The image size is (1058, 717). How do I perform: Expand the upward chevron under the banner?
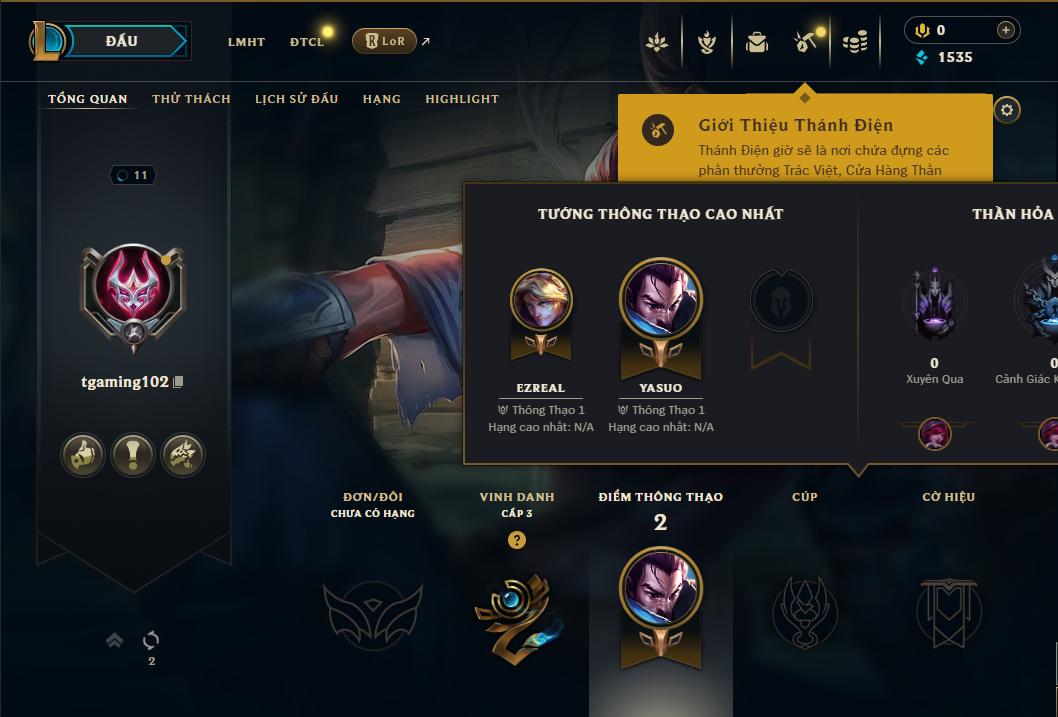coord(114,639)
